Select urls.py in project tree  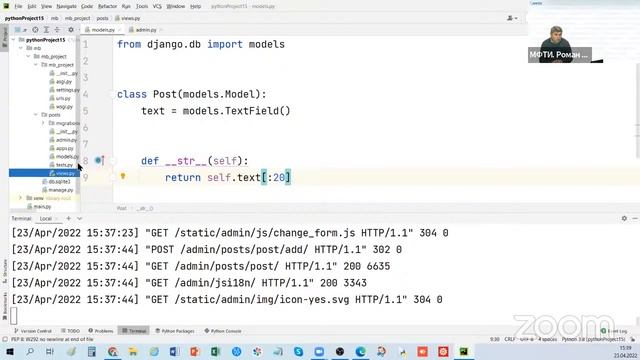point(60,98)
